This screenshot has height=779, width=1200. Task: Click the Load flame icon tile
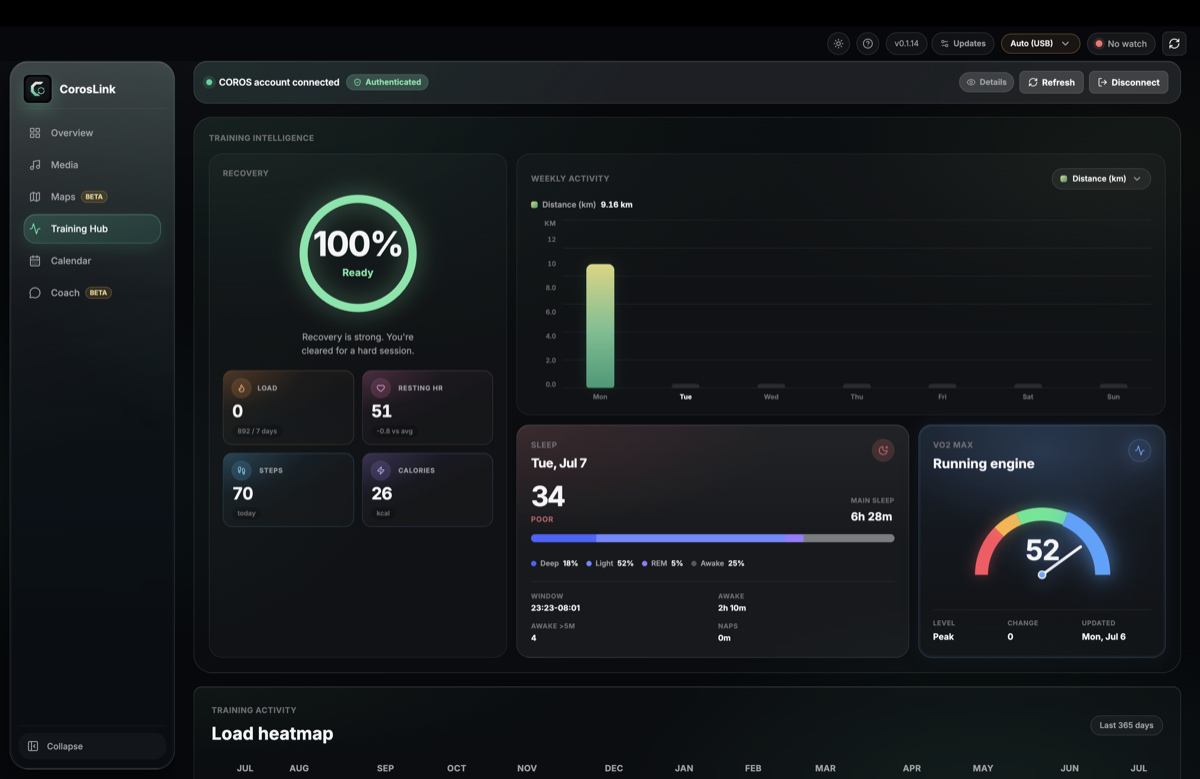[x=241, y=388]
